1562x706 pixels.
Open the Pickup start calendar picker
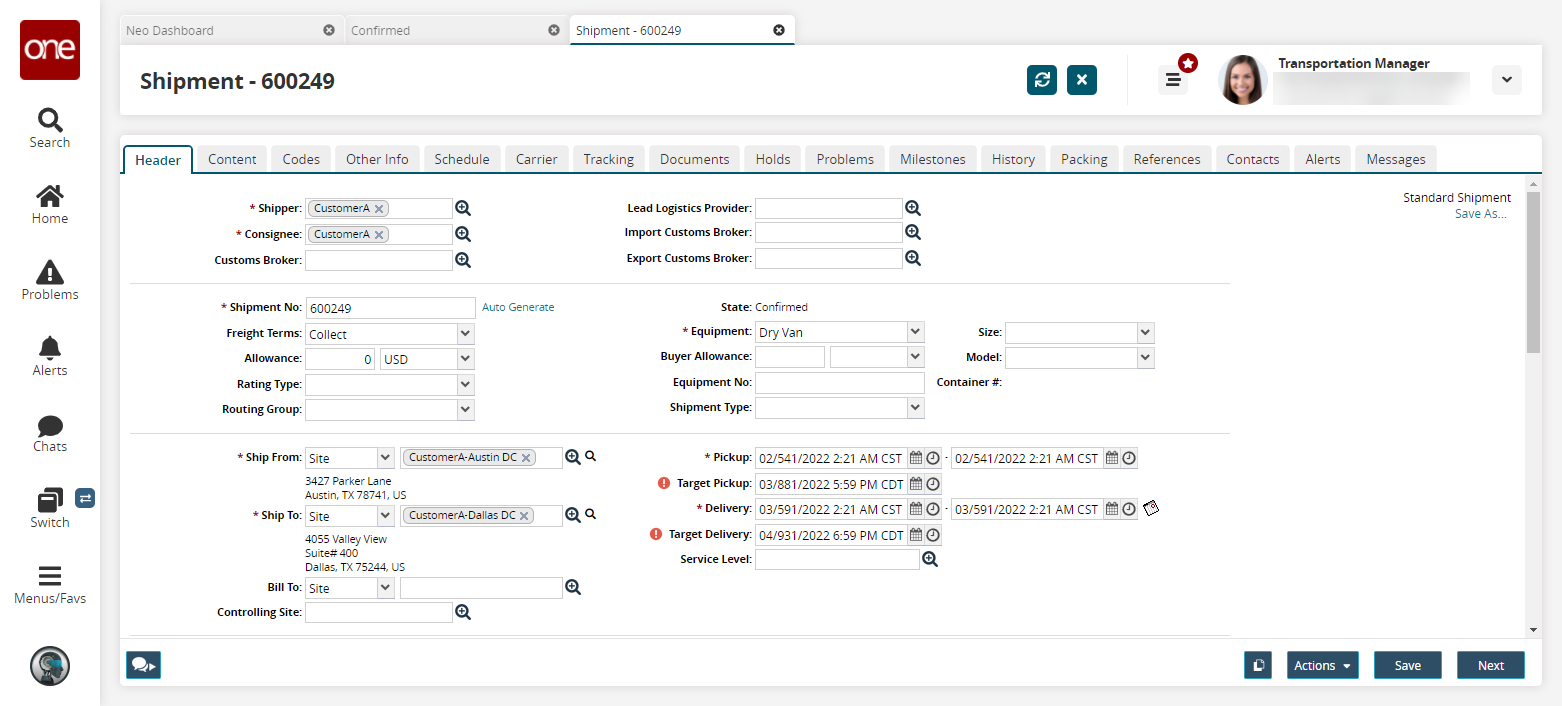pyautogui.click(x=915, y=458)
